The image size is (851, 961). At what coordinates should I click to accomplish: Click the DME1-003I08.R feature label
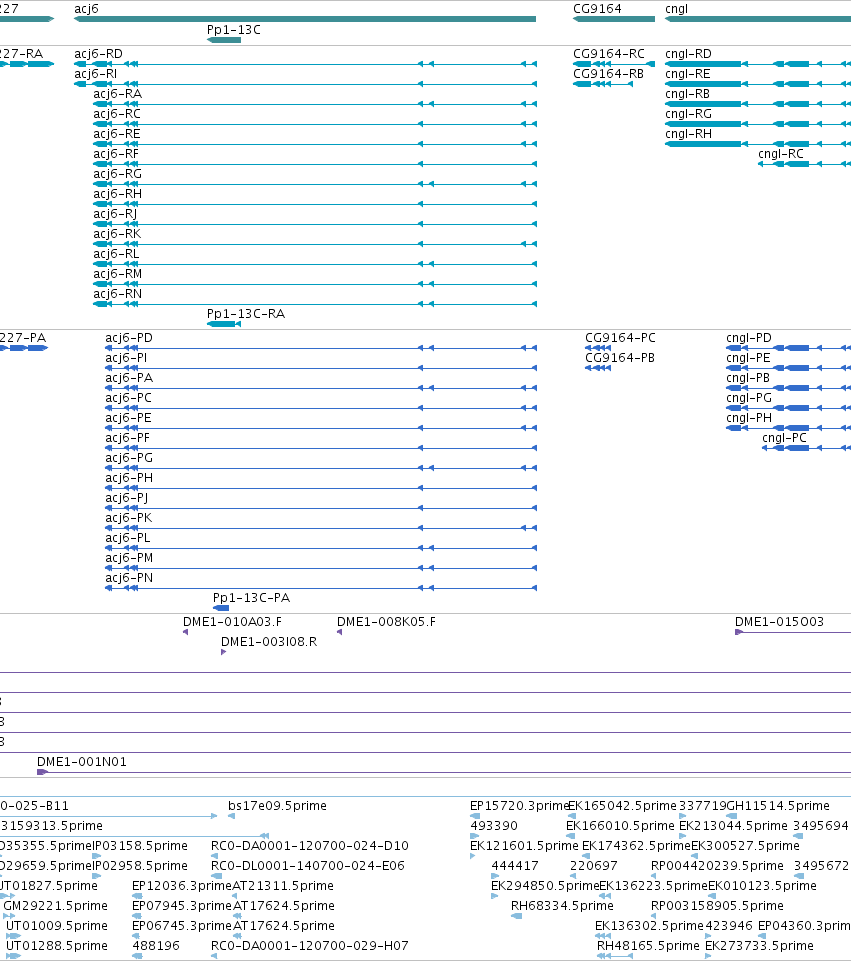(269, 642)
